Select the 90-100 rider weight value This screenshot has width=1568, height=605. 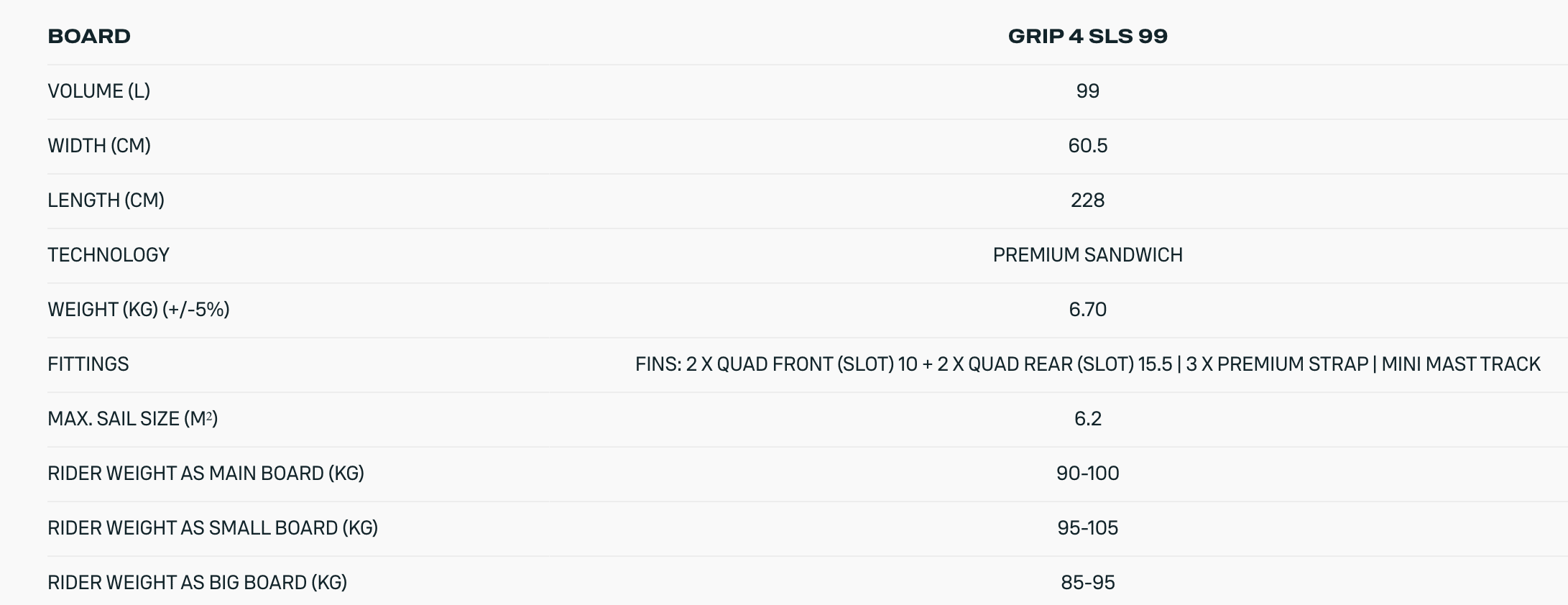(x=1087, y=474)
